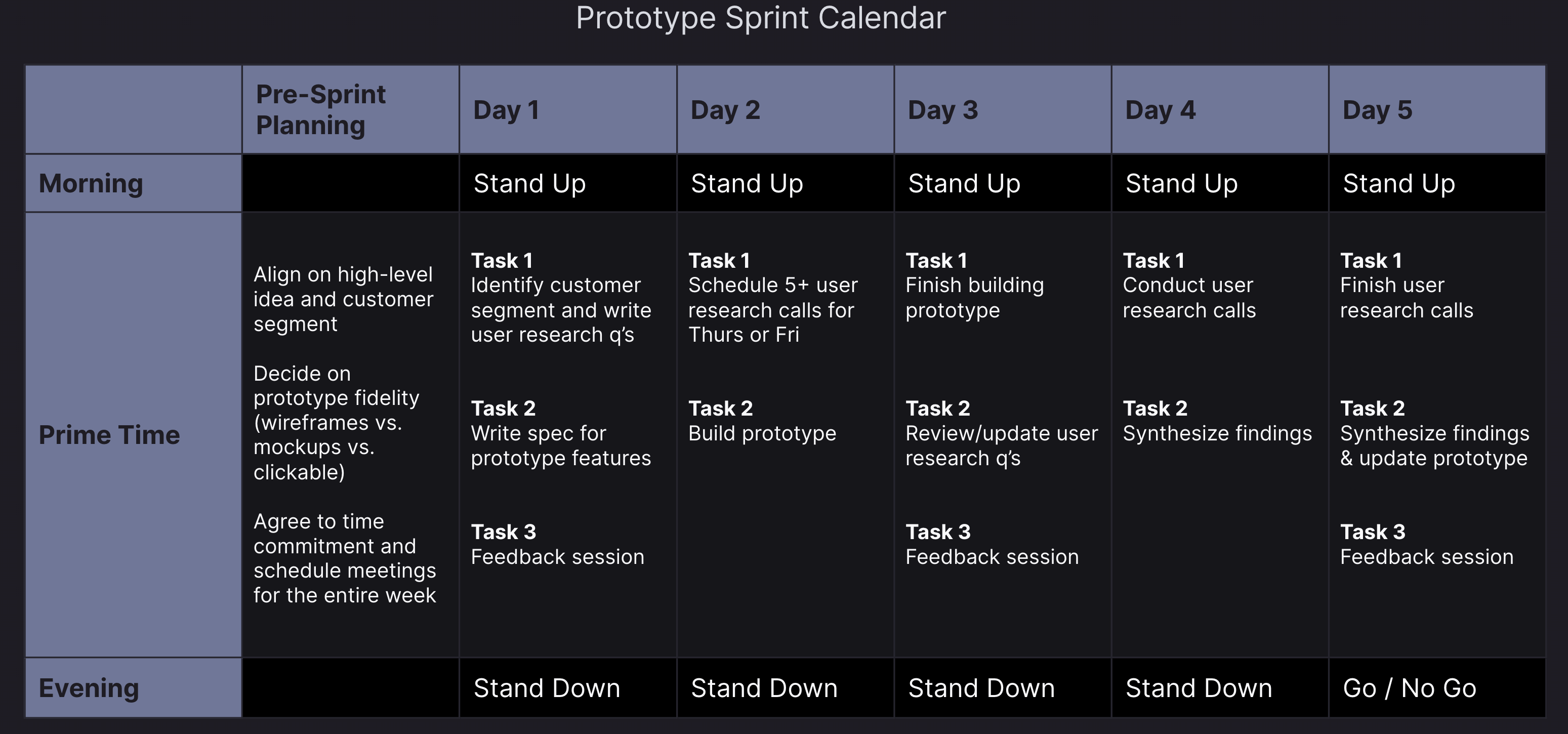
Task: Select the Morning row label
Action: pos(91,184)
